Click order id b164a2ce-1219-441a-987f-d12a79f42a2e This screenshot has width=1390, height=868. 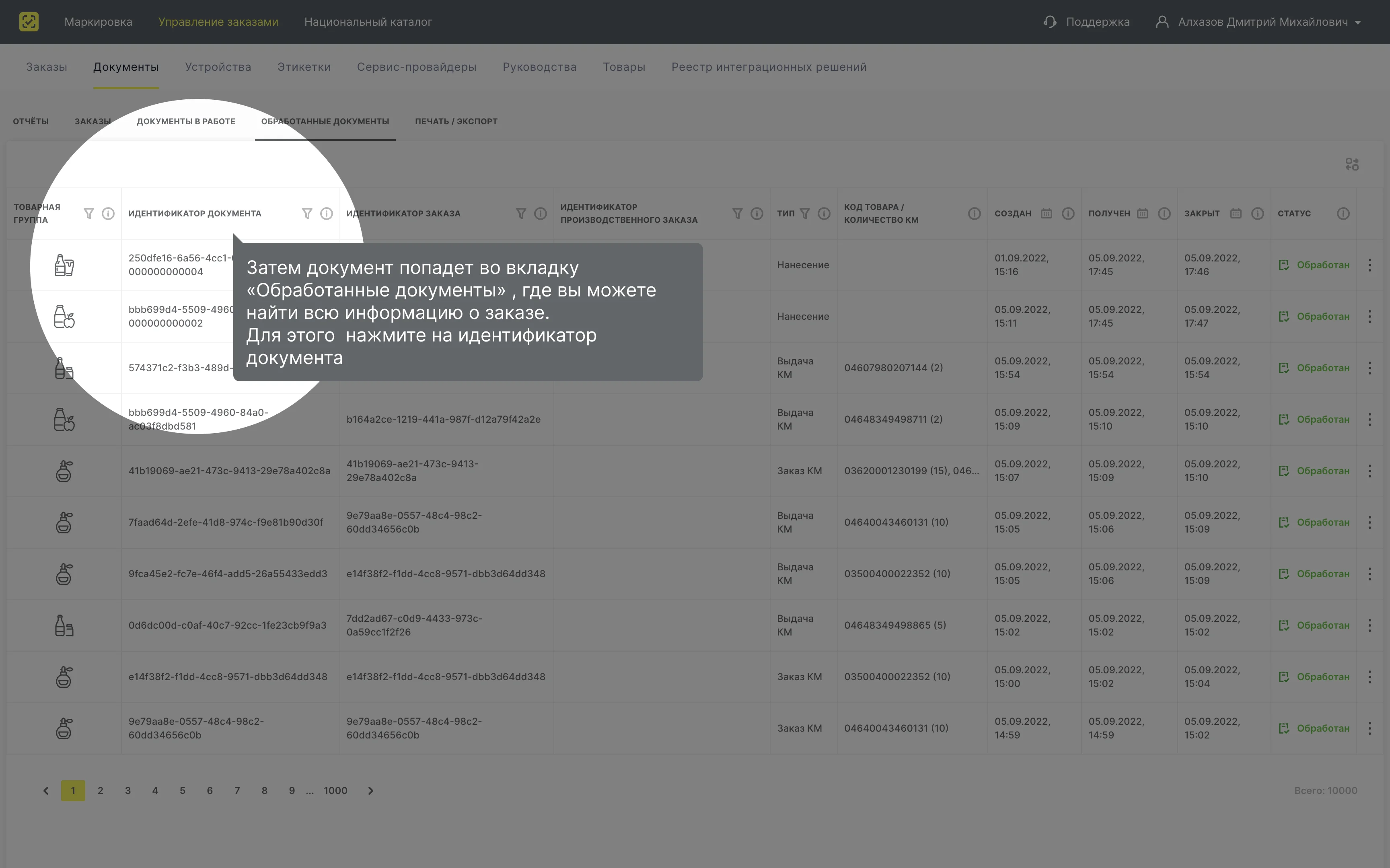[444, 420]
